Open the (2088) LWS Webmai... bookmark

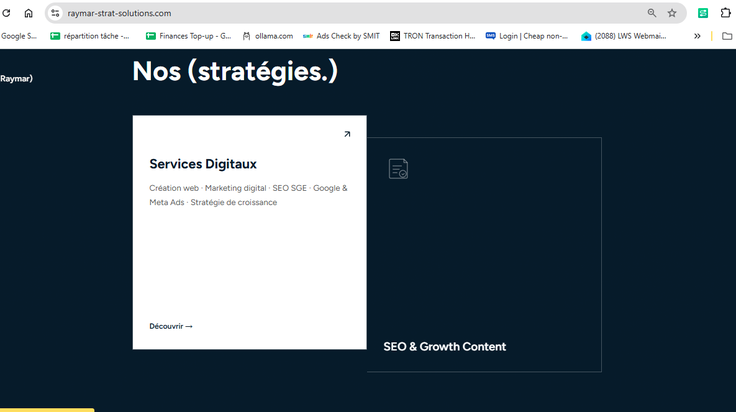click(624, 36)
